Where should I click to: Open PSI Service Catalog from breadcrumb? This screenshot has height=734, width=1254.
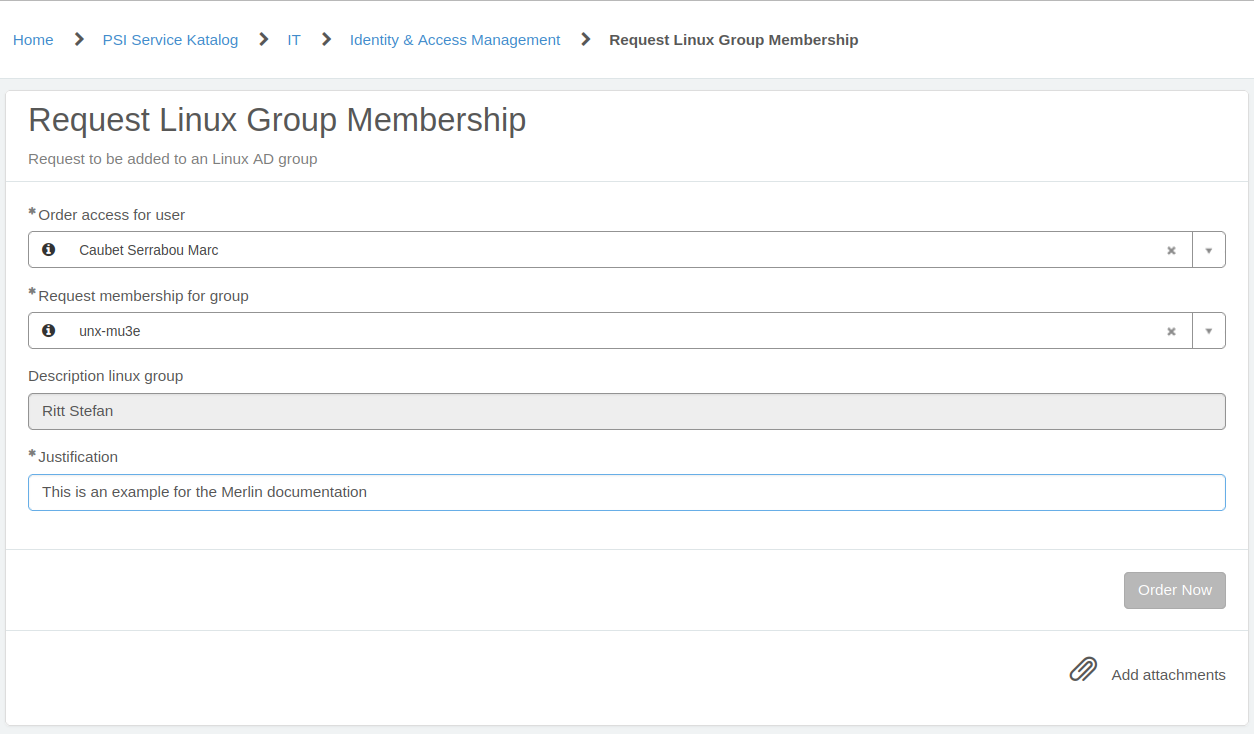pyautogui.click(x=170, y=39)
